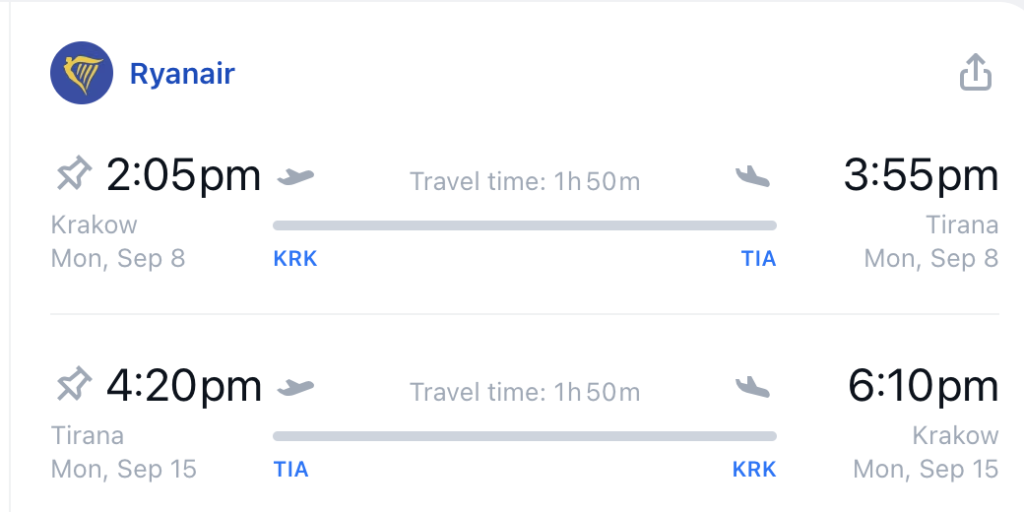Click the outbound Travel time 1h 50m label
Screen dimensions: 1024x512
pyautogui.click(x=524, y=182)
